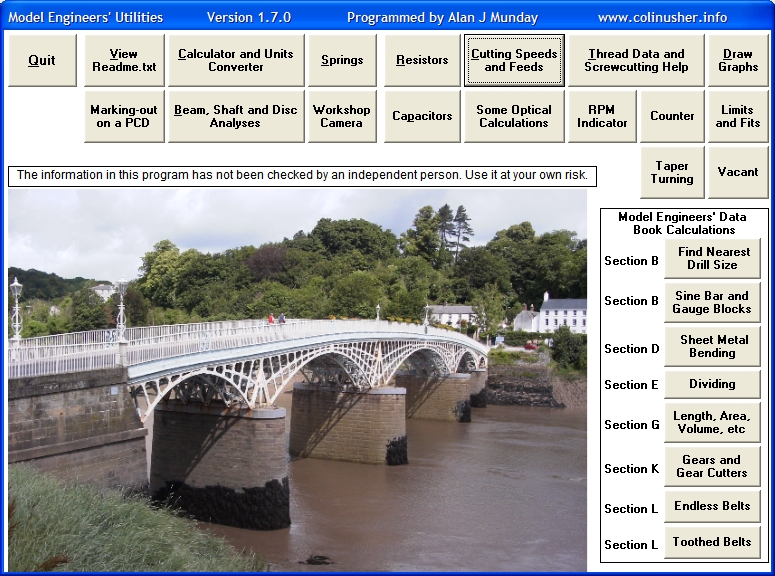Image resolution: width=775 pixels, height=576 pixels.
Task: Click the 'Model Engineers' Data Book Calculations' heading
Action: point(684,223)
